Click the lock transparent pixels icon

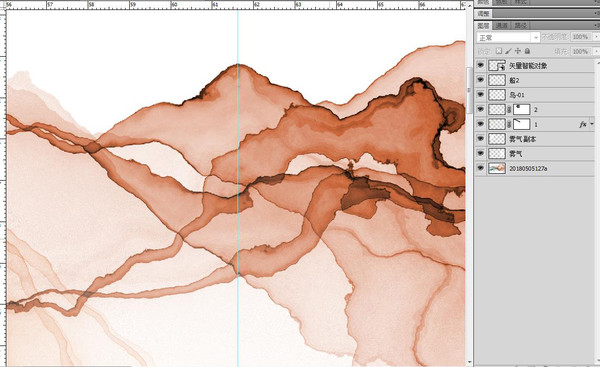click(x=499, y=51)
